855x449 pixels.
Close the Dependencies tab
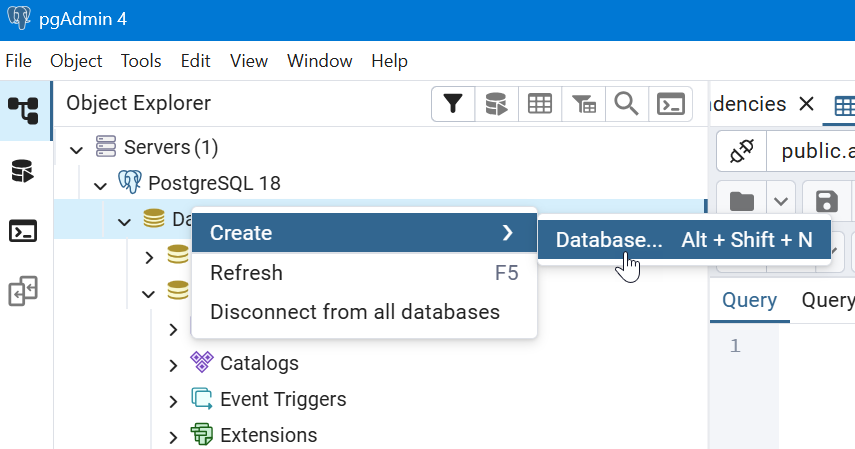click(806, 104)
